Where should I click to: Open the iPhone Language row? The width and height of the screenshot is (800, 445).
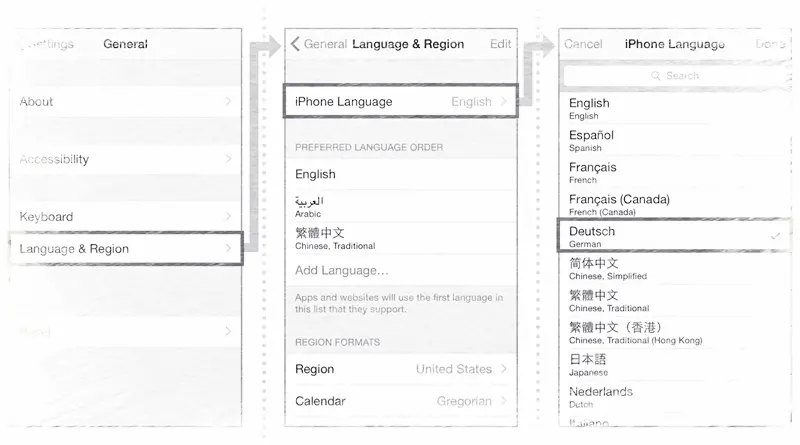coord(401,102)
